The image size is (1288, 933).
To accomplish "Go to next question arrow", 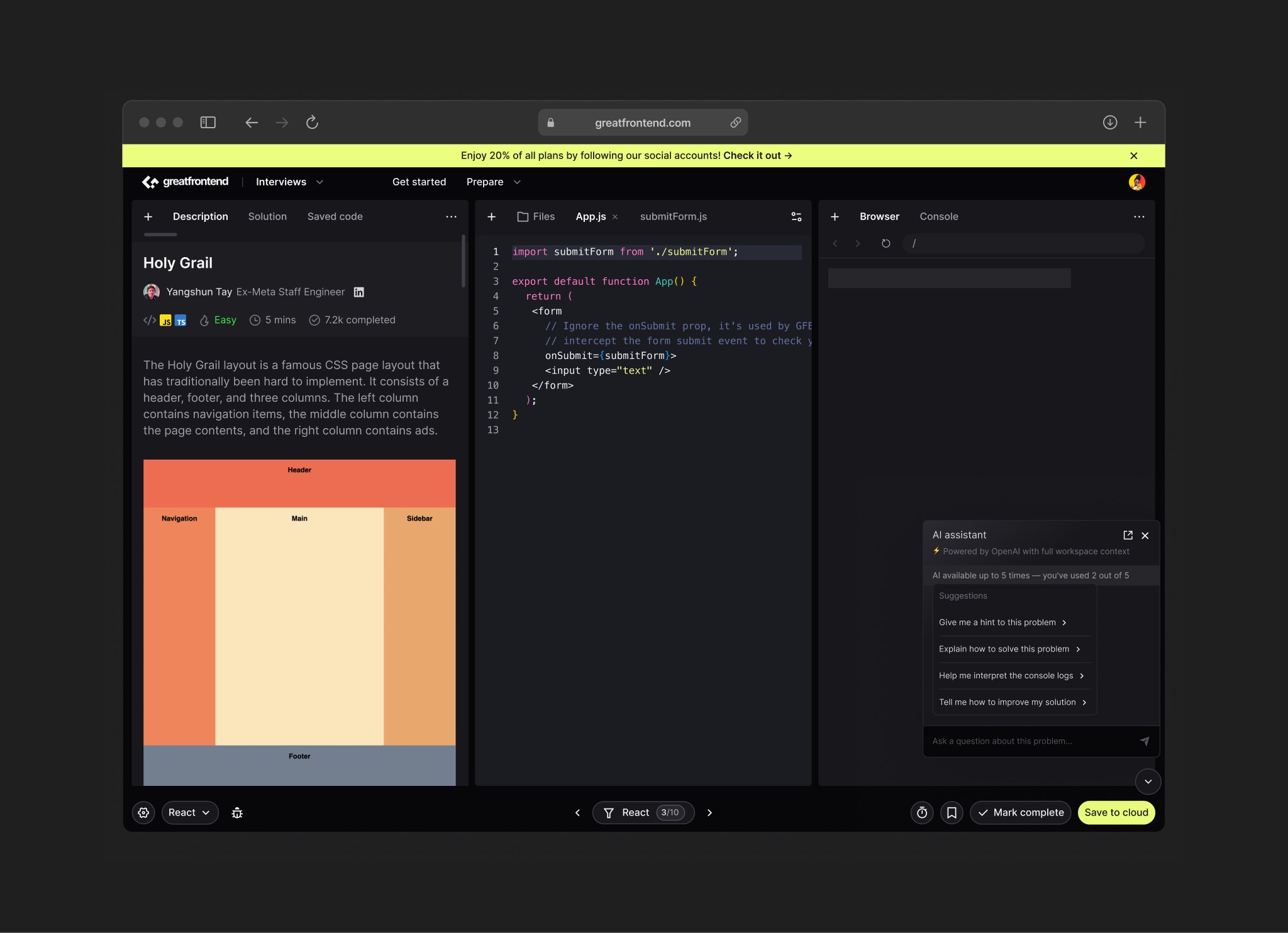I will [x=710, y=813].
